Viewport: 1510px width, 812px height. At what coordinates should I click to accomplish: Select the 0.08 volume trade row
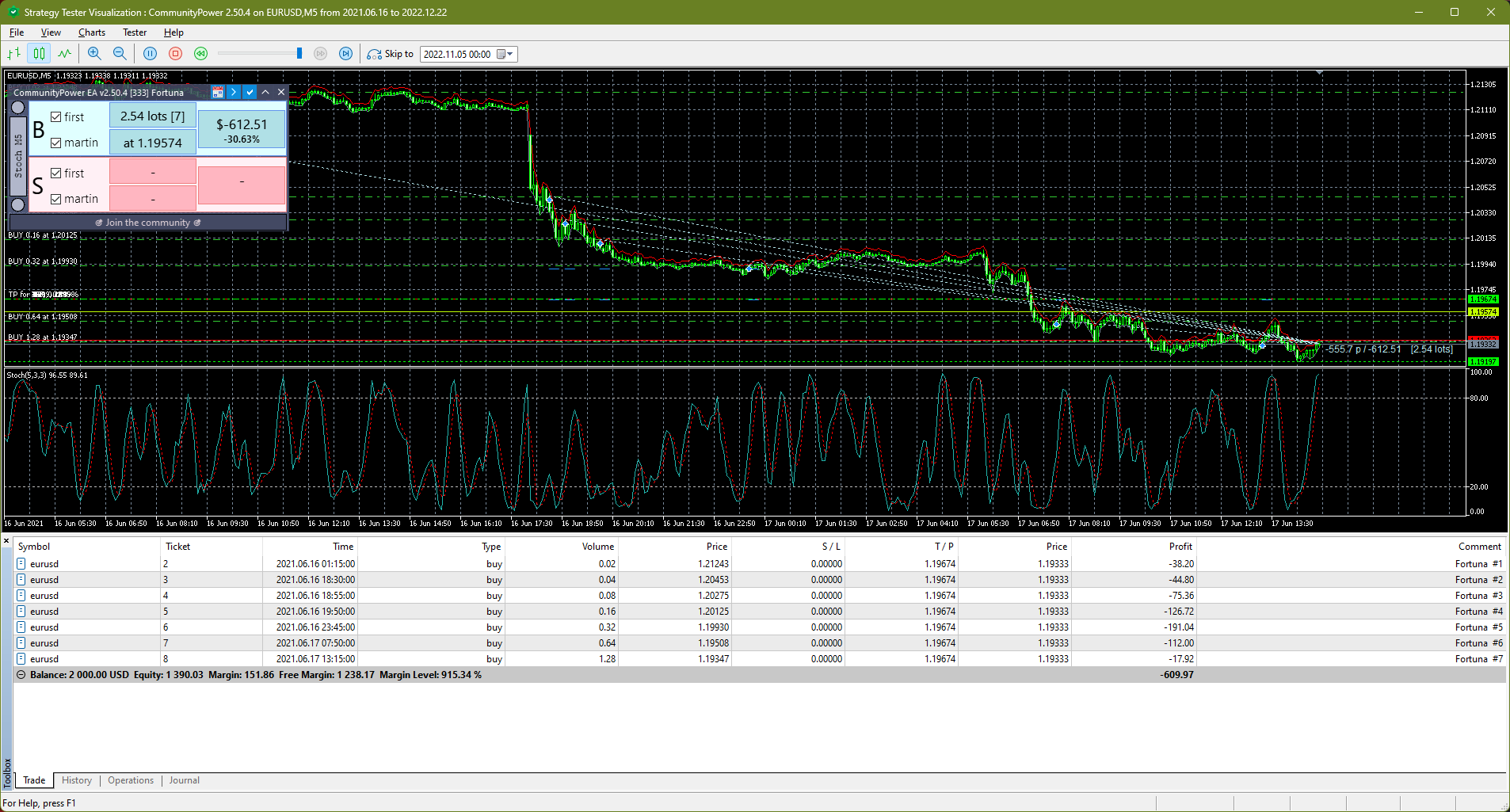[759, 596]
